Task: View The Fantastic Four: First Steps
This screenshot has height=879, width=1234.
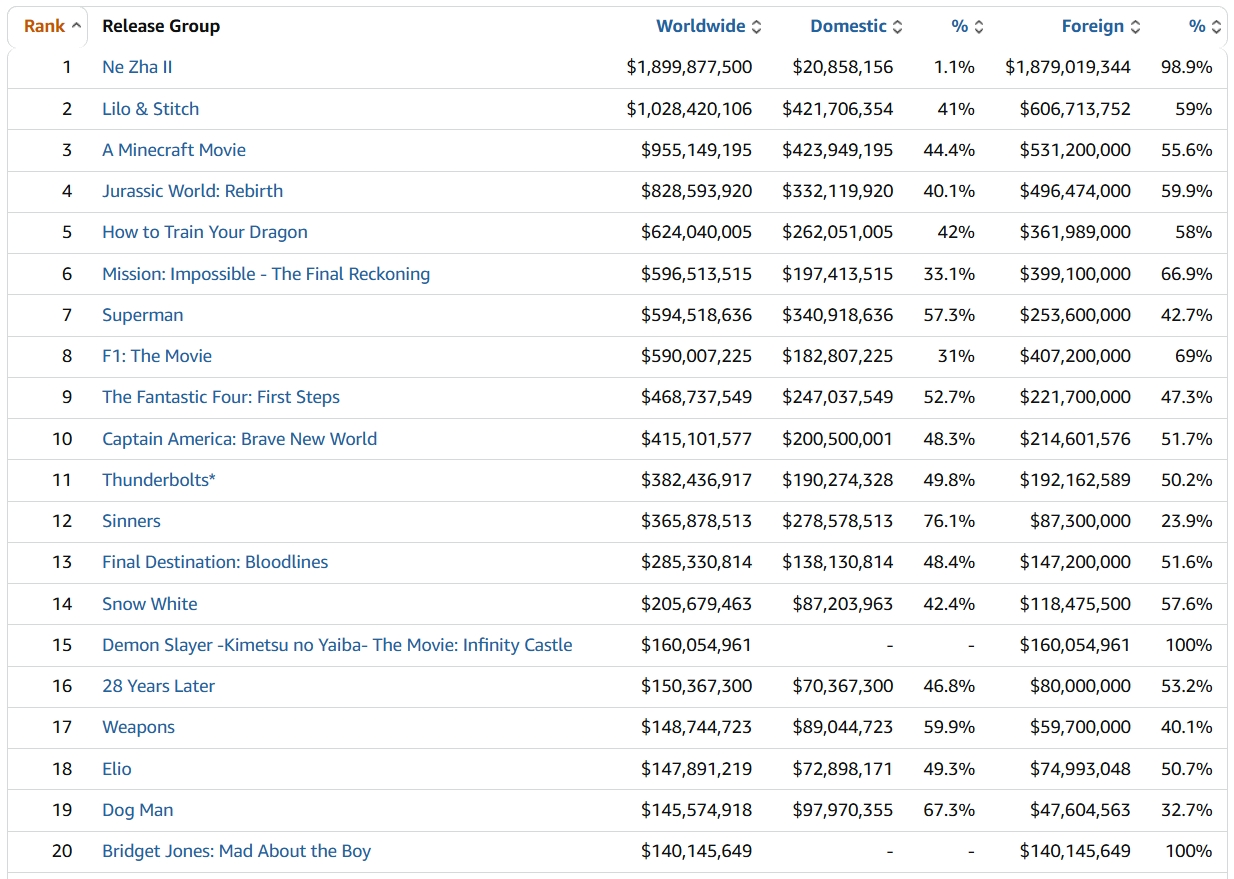Action: click(221, 397)
